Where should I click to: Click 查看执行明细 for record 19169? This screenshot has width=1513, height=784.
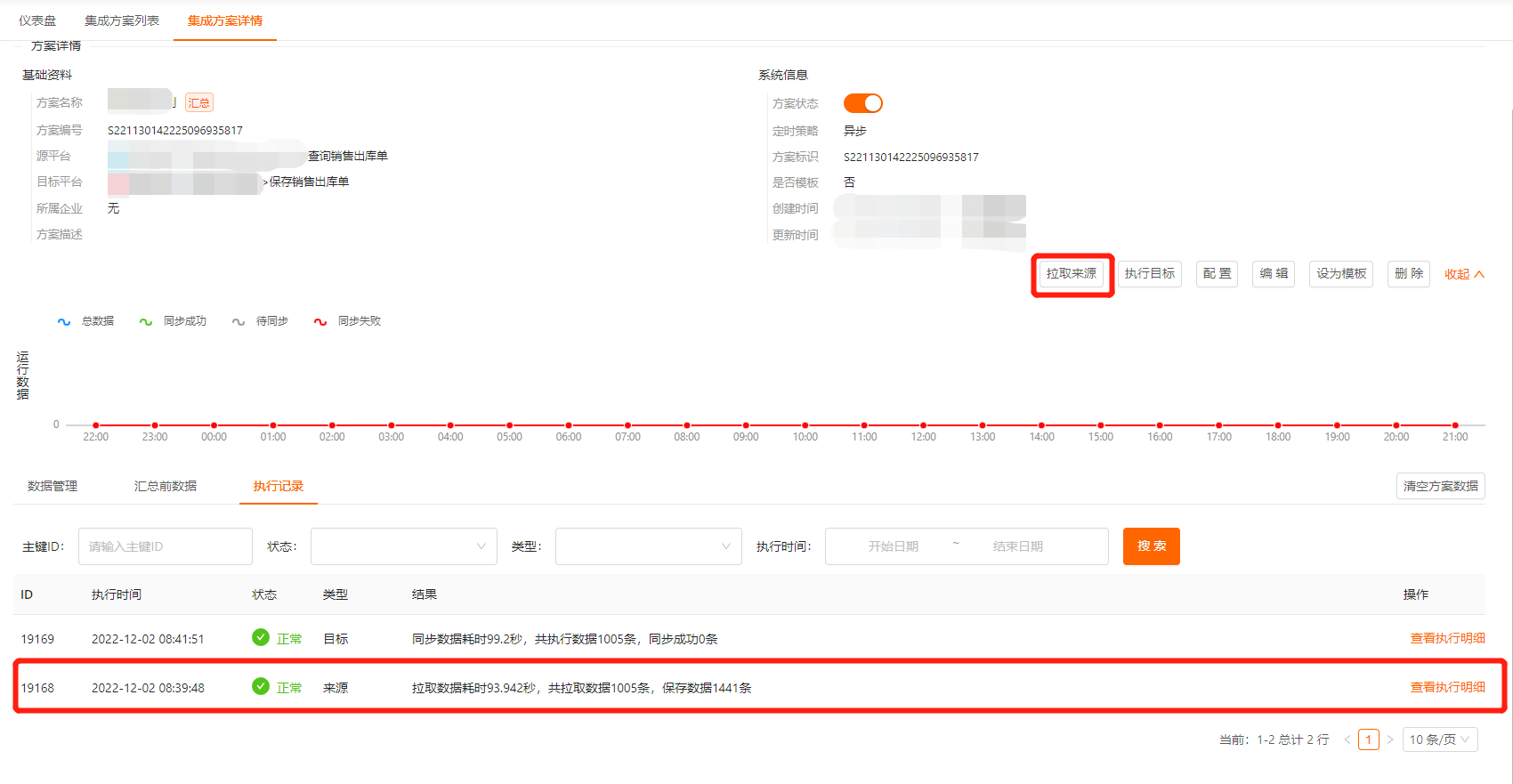tap(1447, 638)
